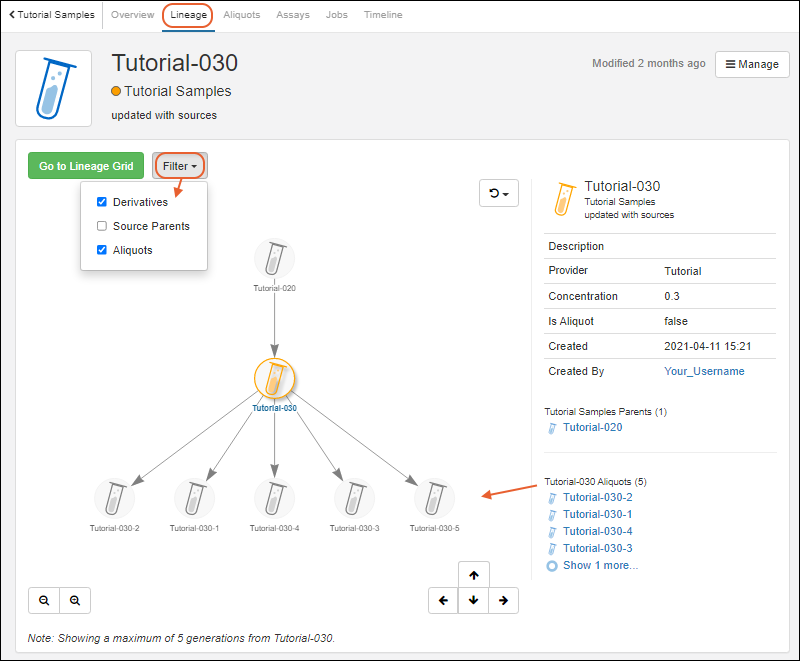Open the Manage menu button
Viewport: 800px width, 661px height.
[x=752, y=64]
